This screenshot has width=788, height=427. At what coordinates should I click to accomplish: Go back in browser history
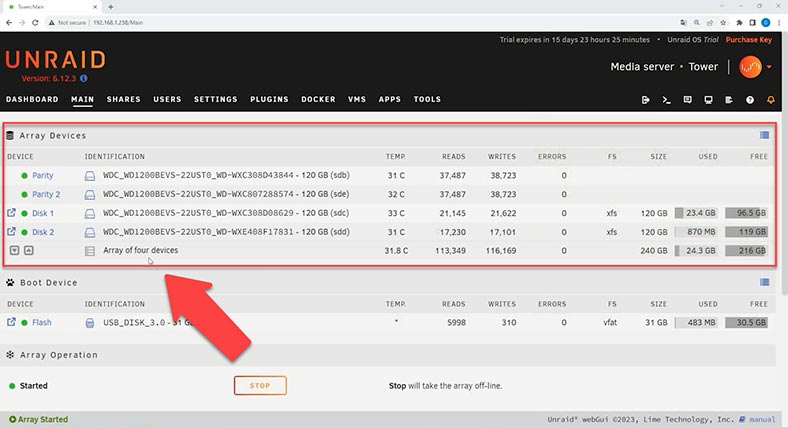pos(9,23)
